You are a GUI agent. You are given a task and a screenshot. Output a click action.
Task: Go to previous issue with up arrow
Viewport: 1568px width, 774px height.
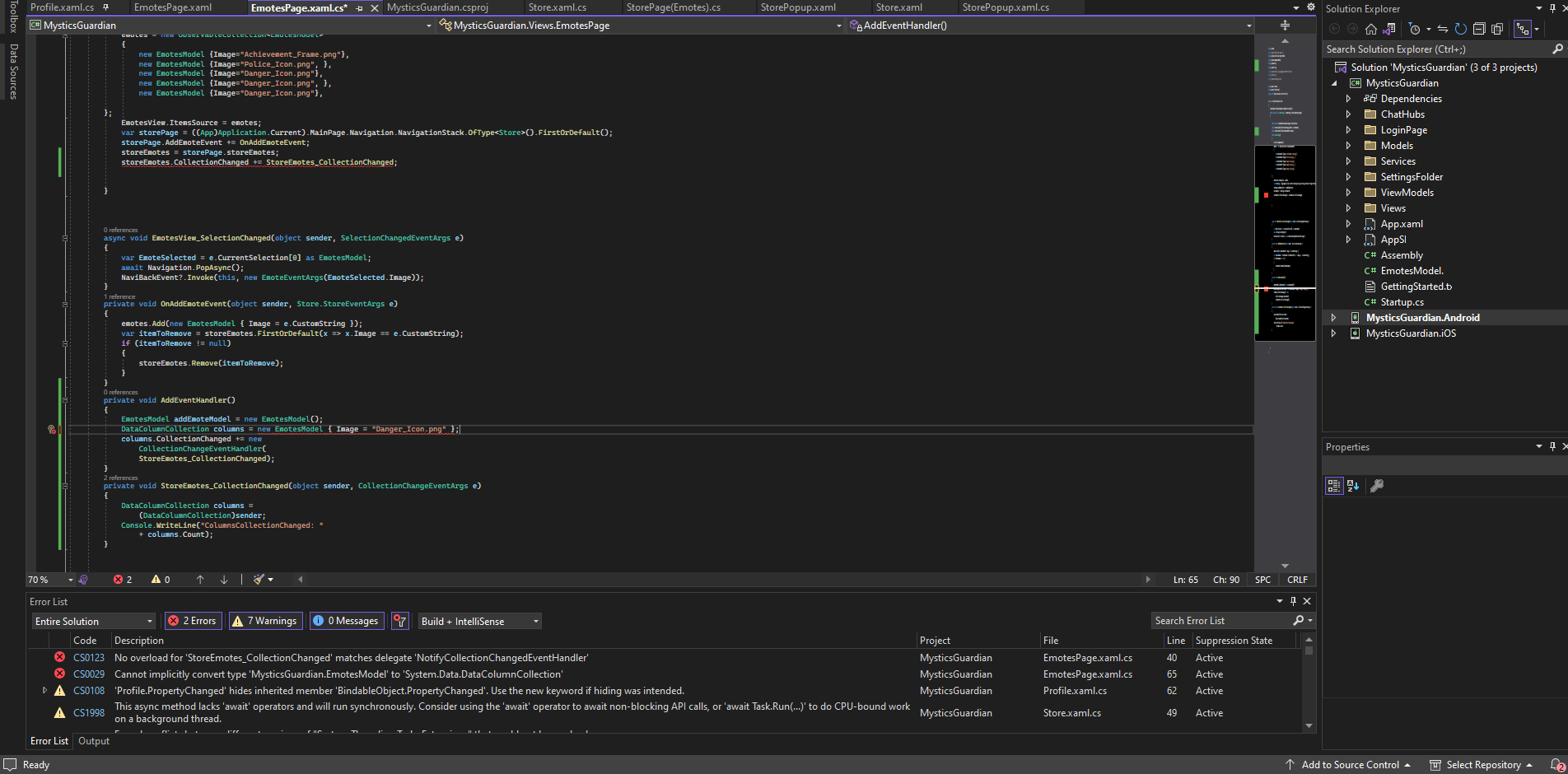click(200, 580)
